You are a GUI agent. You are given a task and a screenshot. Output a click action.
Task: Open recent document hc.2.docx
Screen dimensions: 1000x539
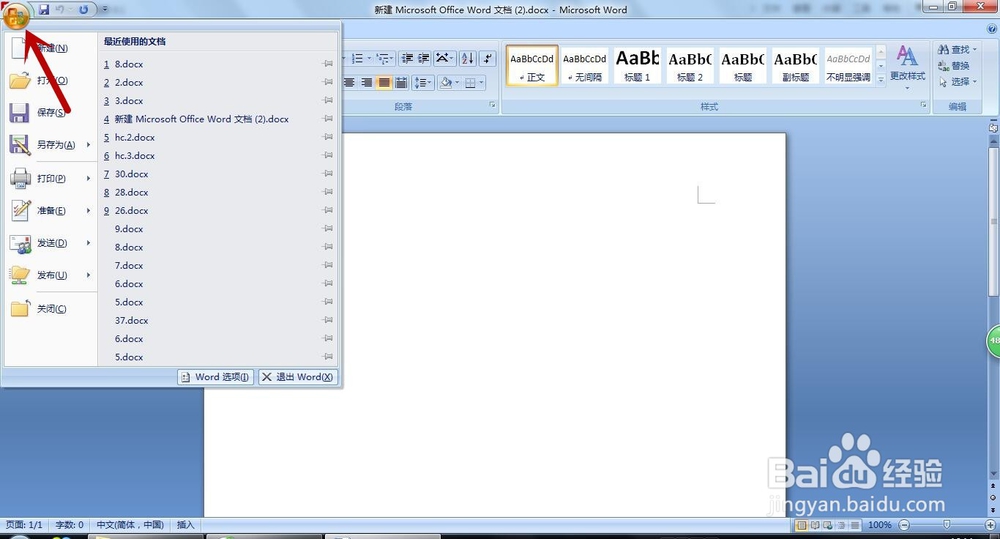(x=219, y=138)
